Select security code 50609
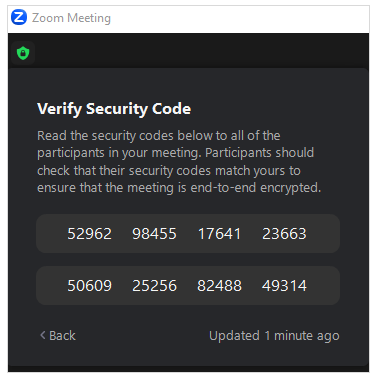 tap(89, 286)
